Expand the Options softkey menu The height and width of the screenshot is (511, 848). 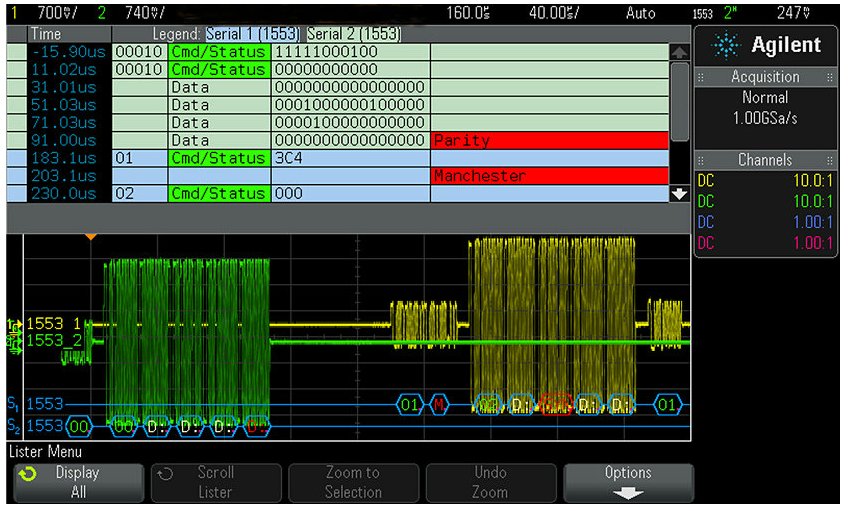tap(627, 482)
